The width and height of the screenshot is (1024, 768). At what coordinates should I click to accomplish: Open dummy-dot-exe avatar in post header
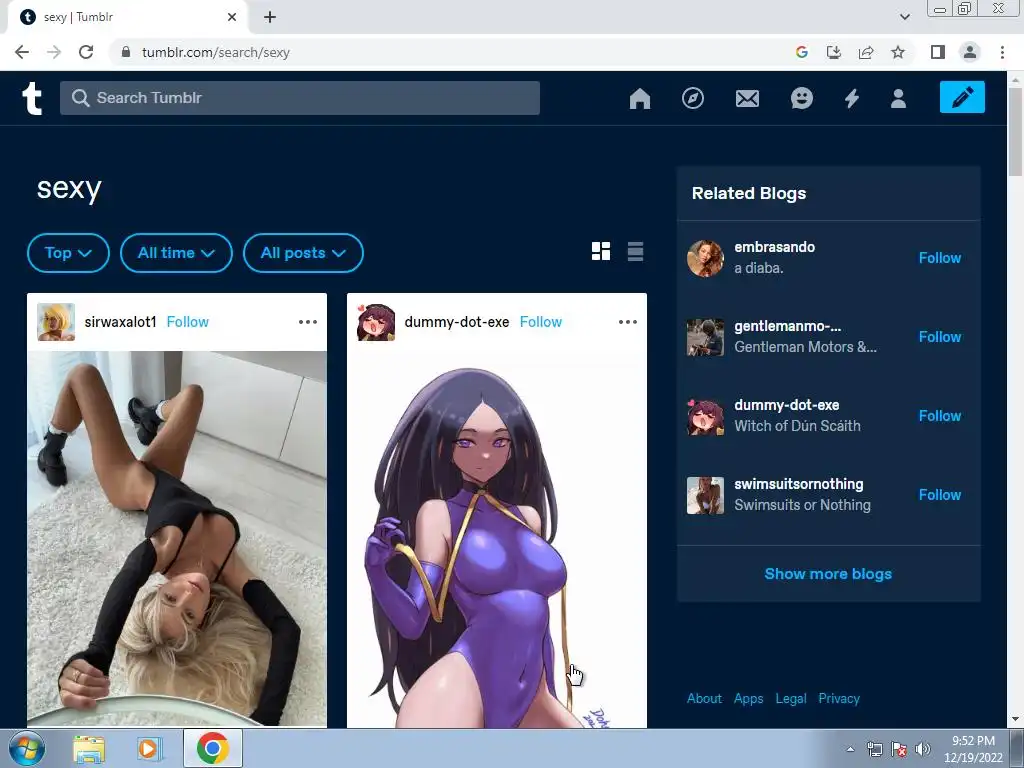[x=376, y=322]
